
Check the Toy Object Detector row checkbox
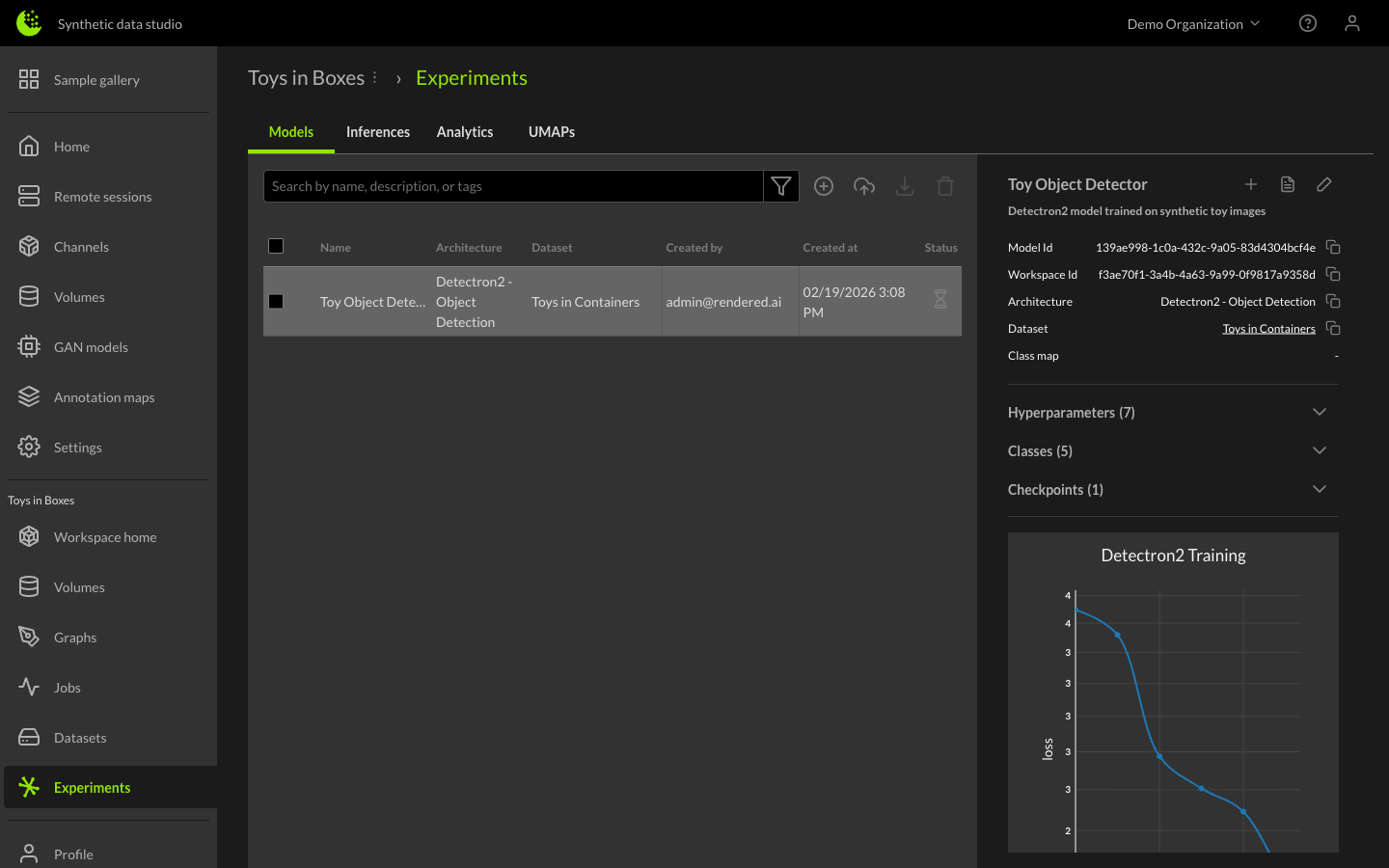(276, 302)
